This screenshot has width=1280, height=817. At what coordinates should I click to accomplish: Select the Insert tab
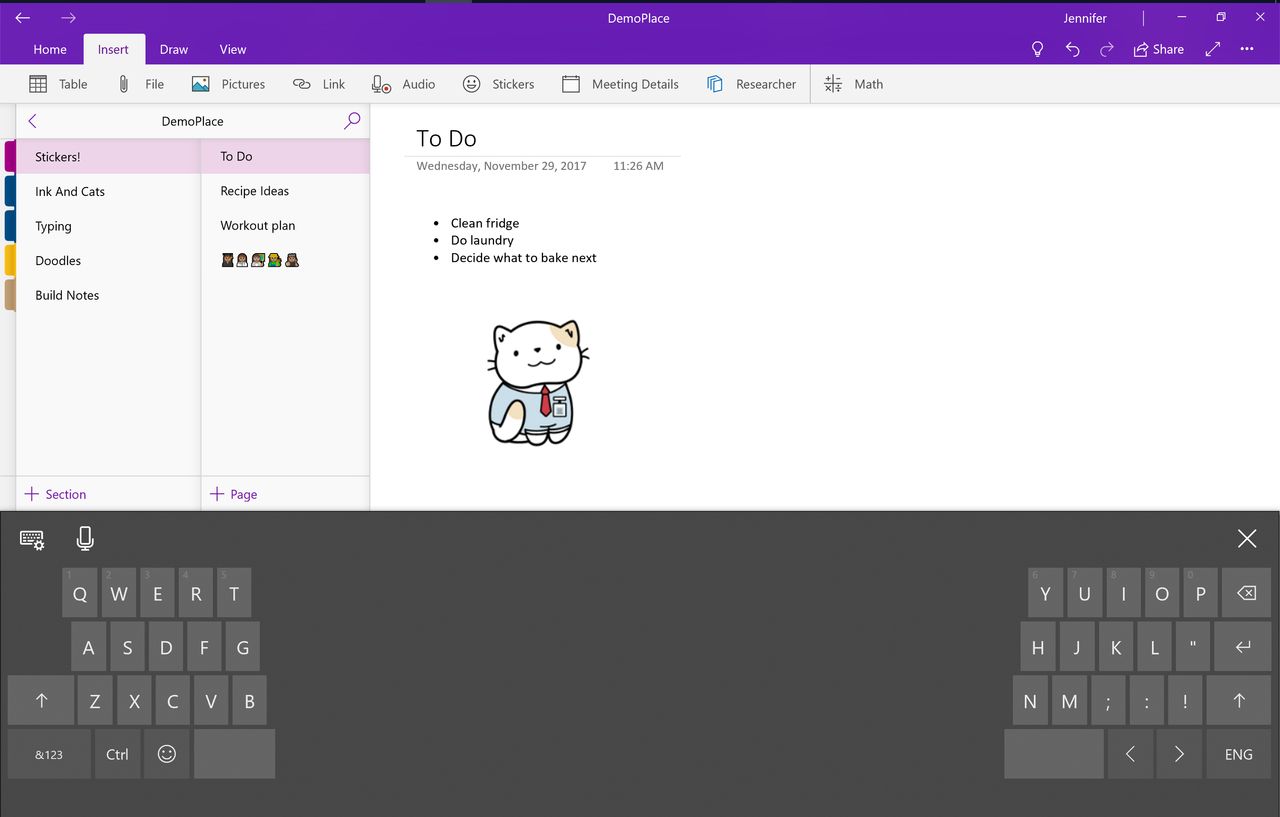(113, 49)
